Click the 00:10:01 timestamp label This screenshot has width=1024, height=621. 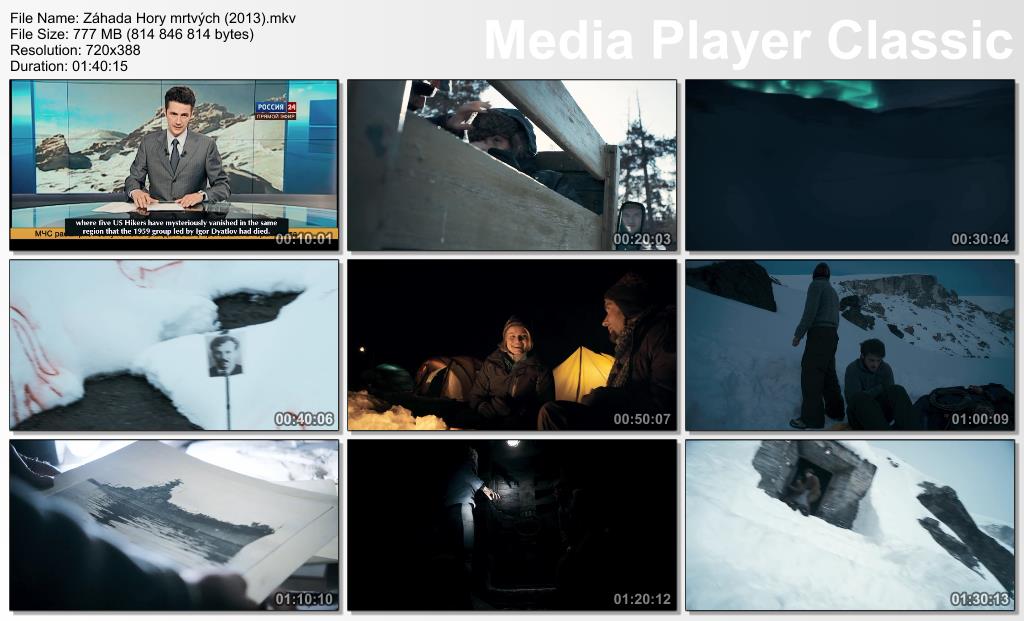pyautogui.click(x=304, y=239)
